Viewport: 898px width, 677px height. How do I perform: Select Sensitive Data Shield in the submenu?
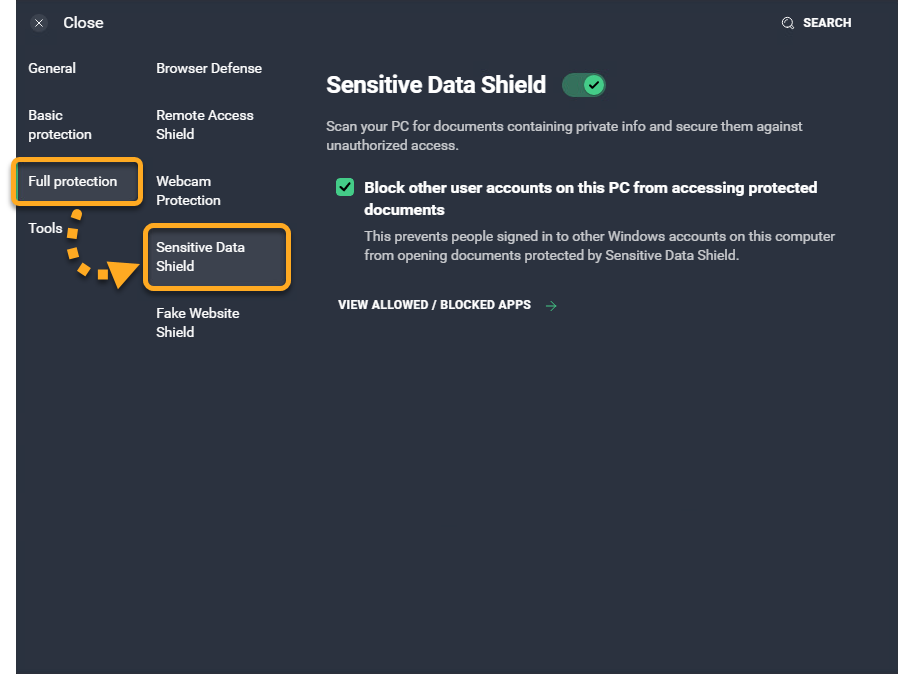pyautogui.click(x=200, y=257)
